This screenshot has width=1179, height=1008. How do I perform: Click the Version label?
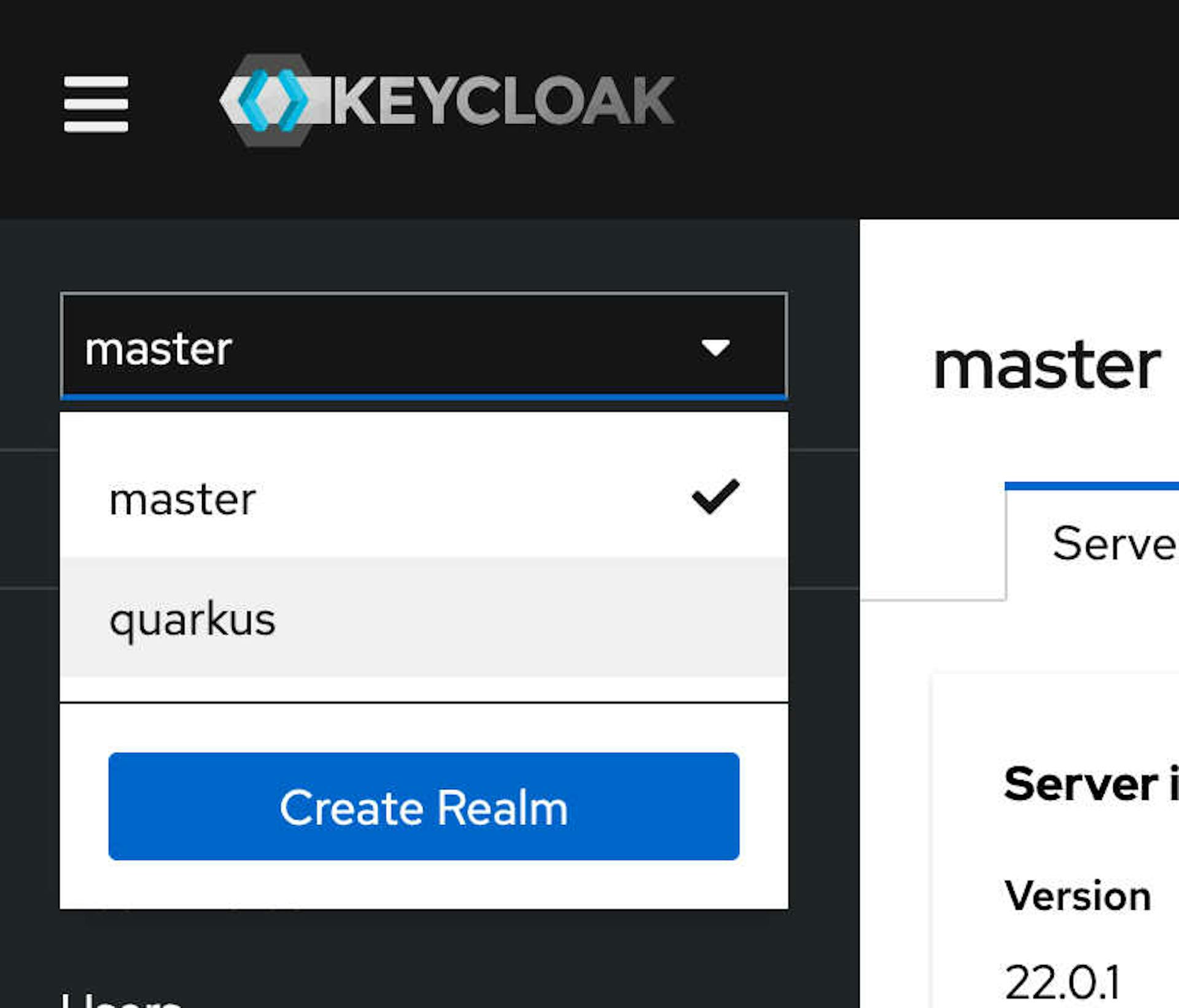(x=1078, y=896)
